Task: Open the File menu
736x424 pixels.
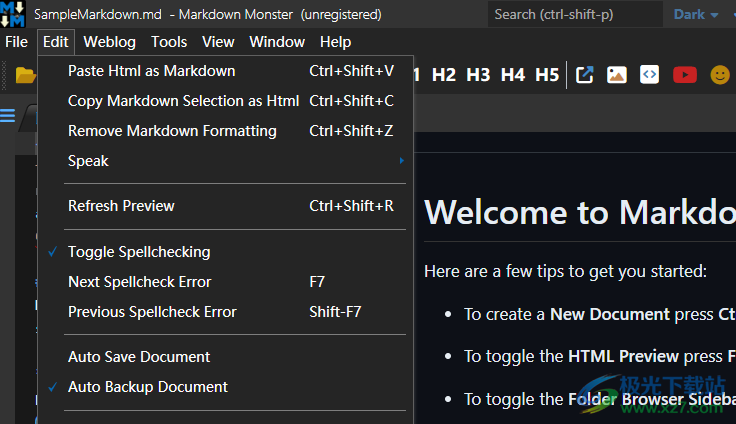Action: coord(16,42)
